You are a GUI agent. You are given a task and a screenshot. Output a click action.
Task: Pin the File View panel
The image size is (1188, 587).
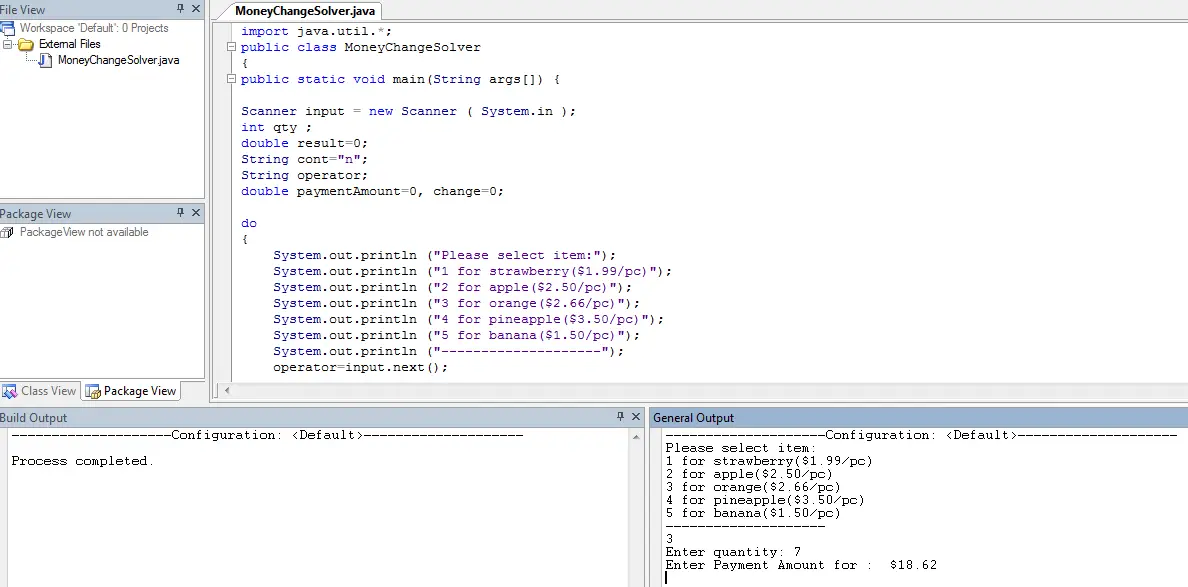[x=180, y=9]
